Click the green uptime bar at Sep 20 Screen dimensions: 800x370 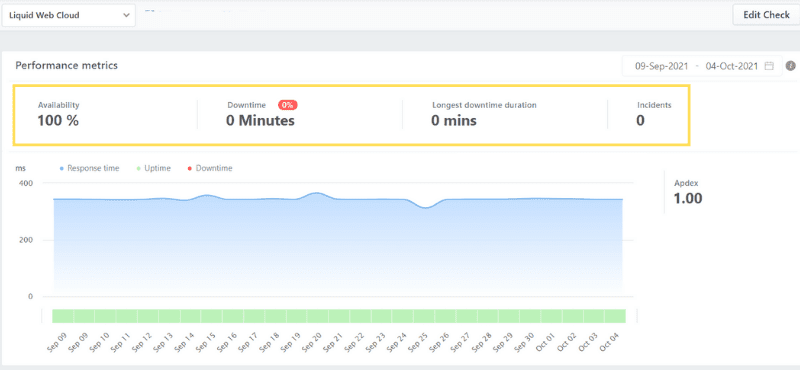click(318, 316)
